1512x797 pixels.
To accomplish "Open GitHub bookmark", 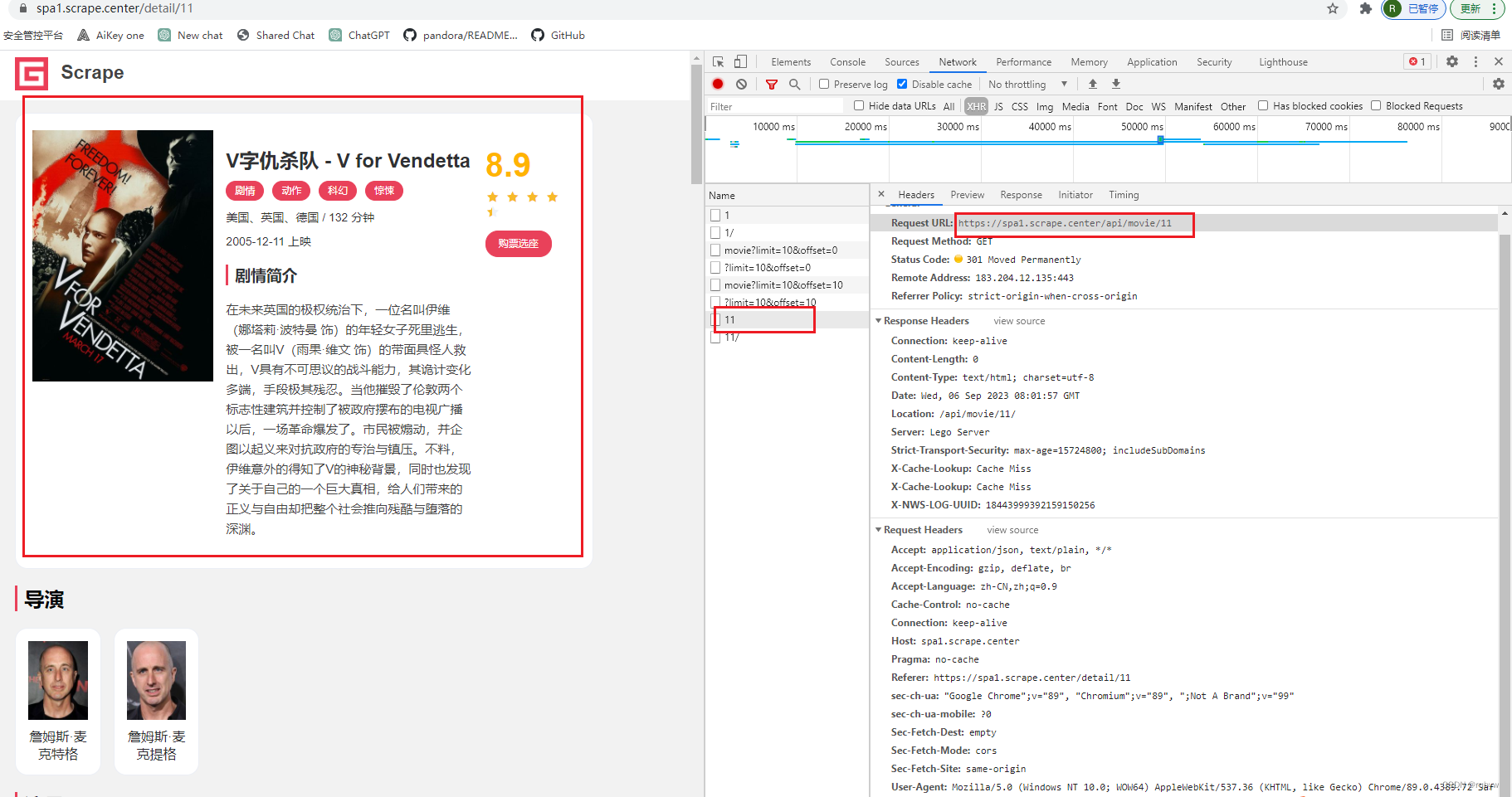I will click(558, 35).
